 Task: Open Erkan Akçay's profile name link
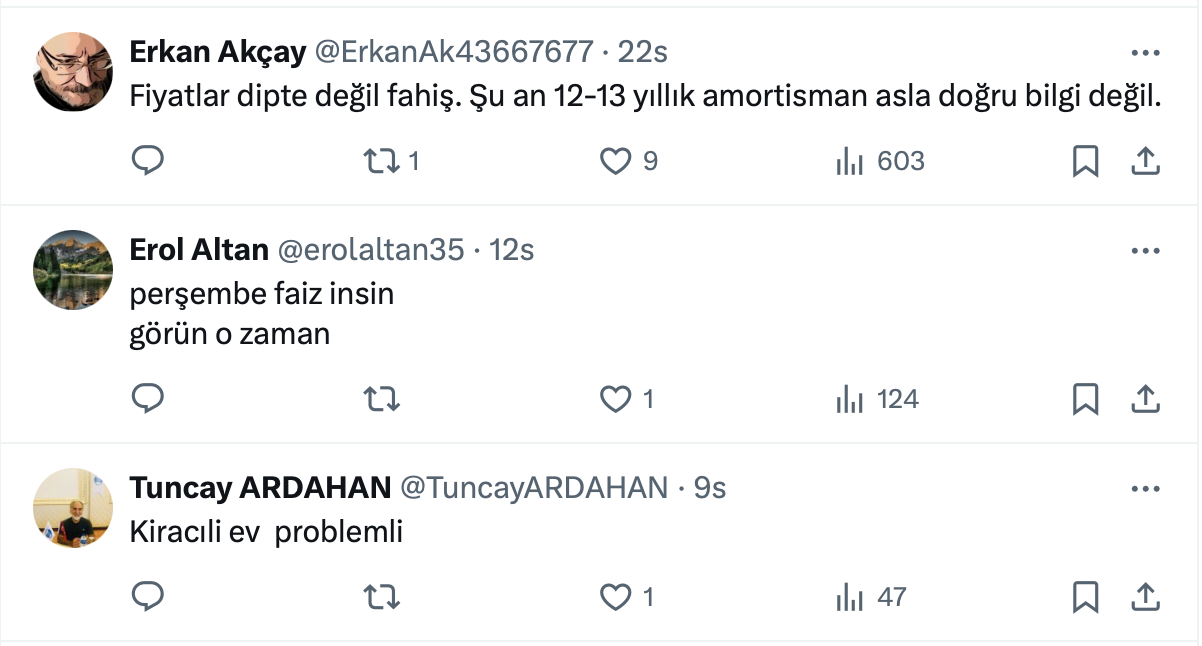(x=218, y=52)
